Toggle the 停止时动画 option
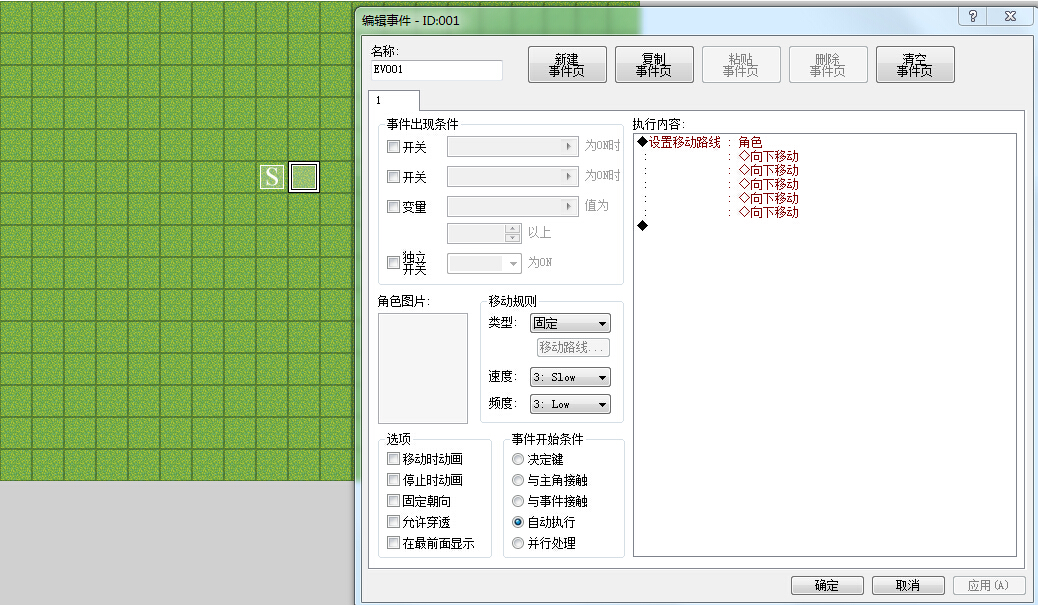Viewport: 1038px width, 605px height. 393,480
